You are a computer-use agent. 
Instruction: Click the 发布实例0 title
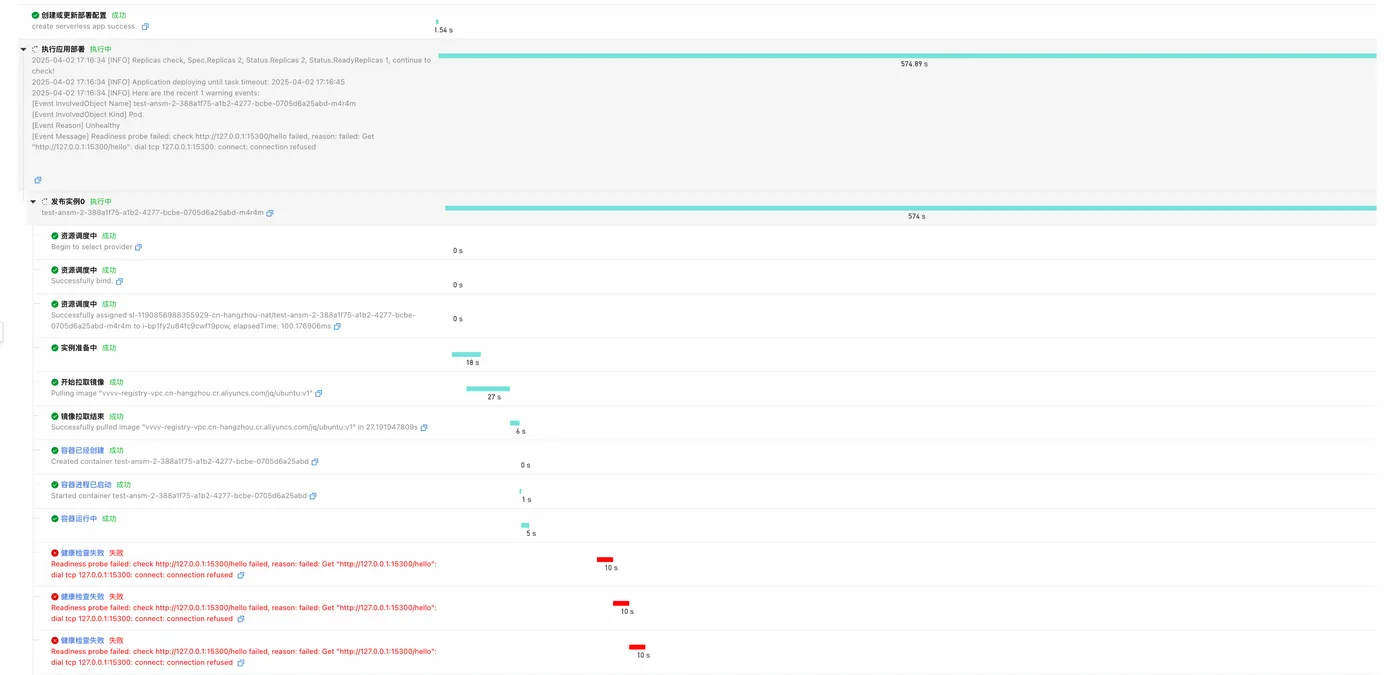[x=68, y=202]
